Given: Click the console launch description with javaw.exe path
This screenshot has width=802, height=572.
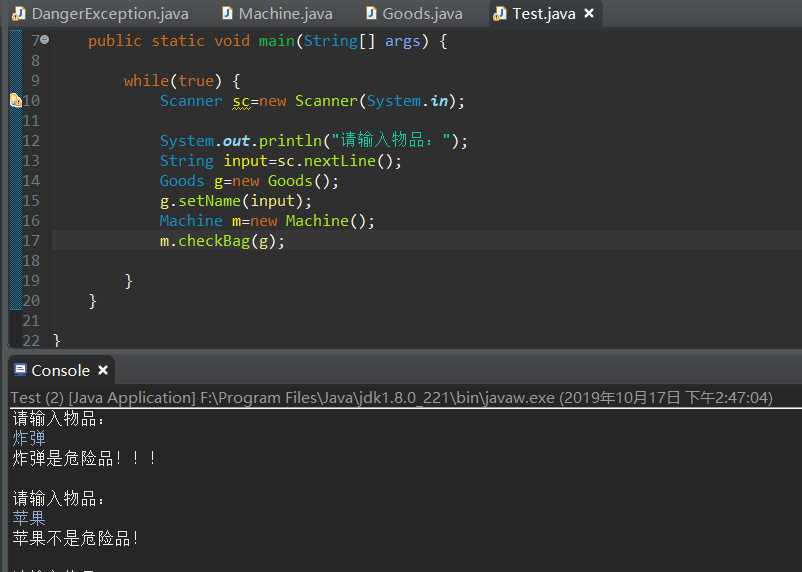Looking at the screenshot, I should 391,398.
